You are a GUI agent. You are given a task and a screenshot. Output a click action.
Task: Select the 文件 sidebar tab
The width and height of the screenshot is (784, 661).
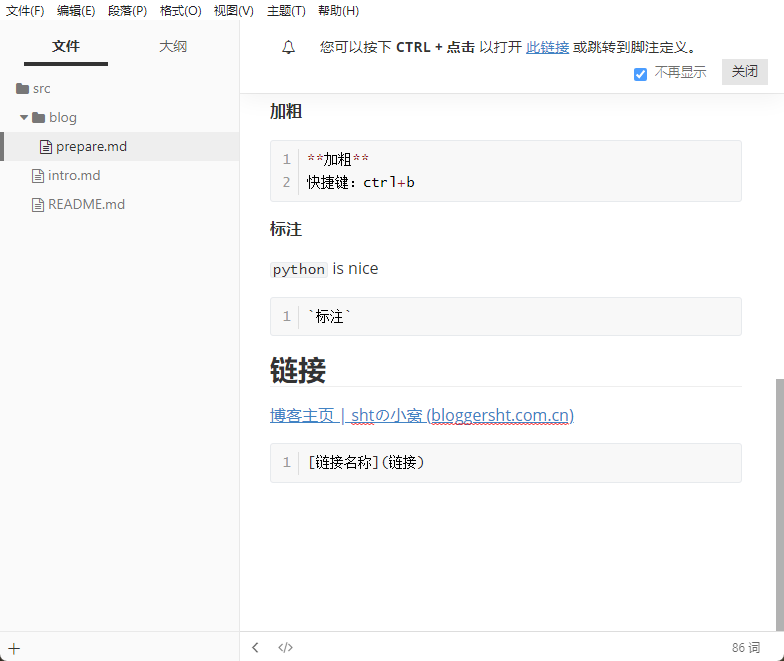point(66,46)
